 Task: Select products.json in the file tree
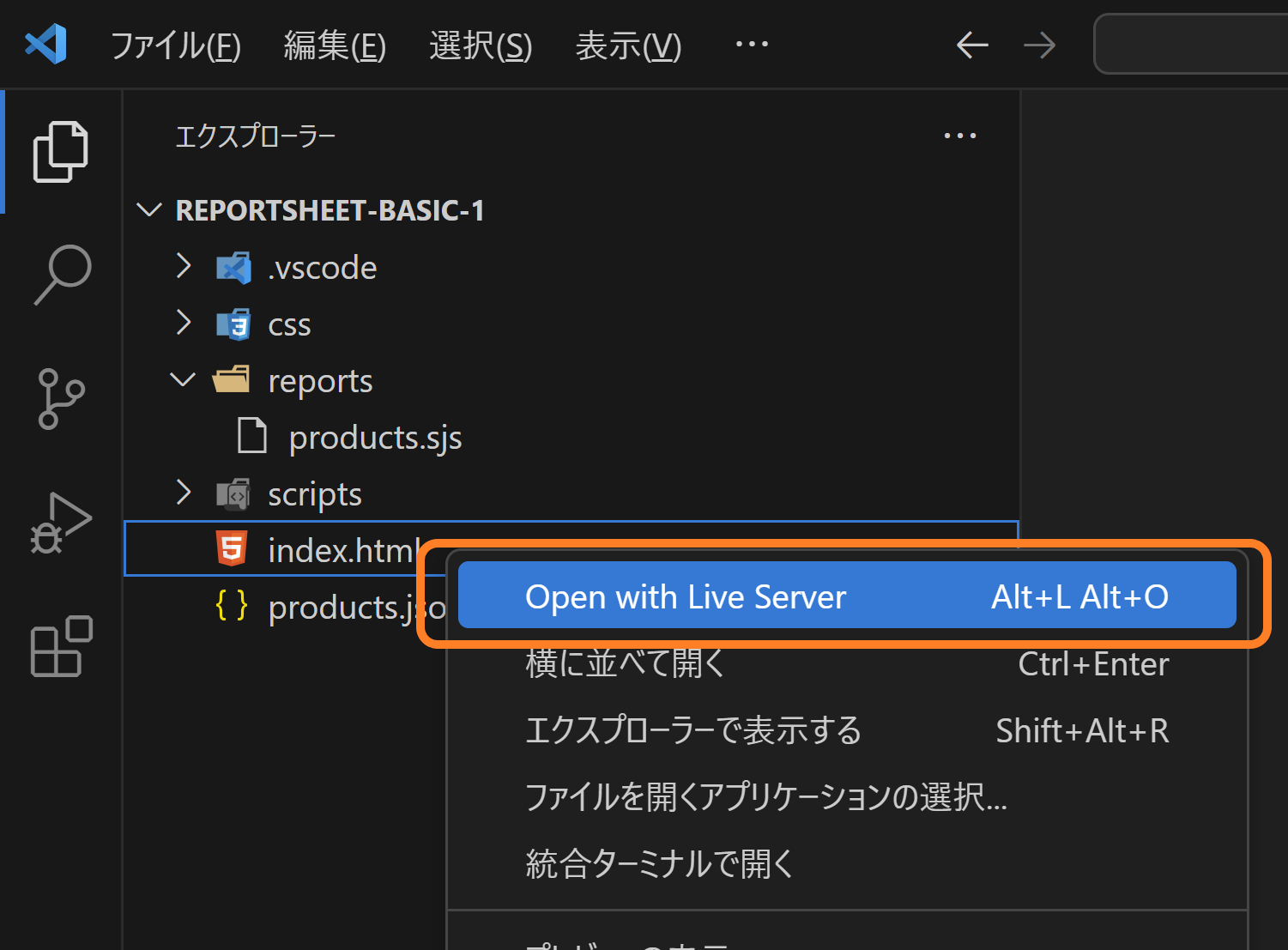coord(357,608)
